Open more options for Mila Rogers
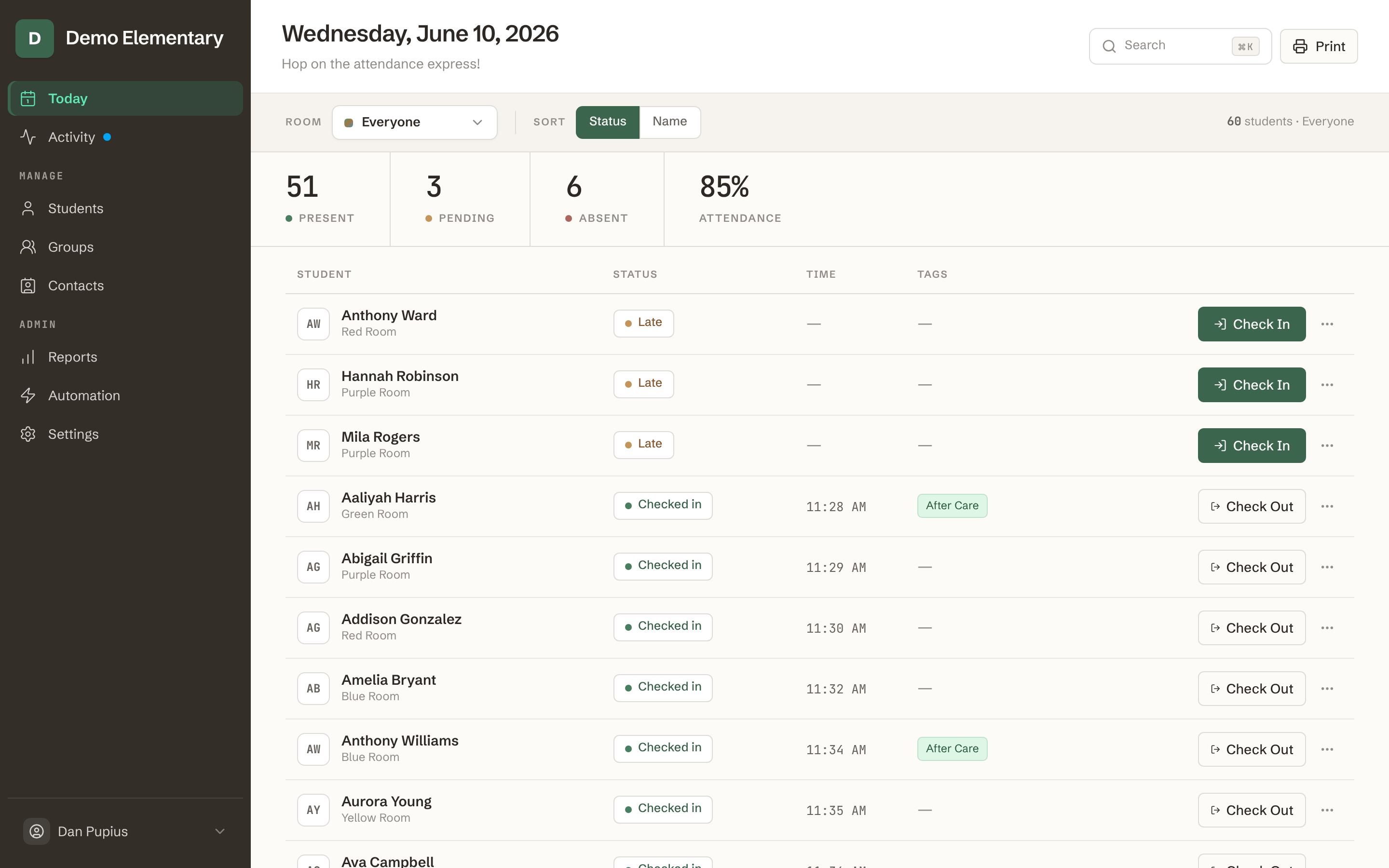 pyautogui.click(x=1327, y=446)
